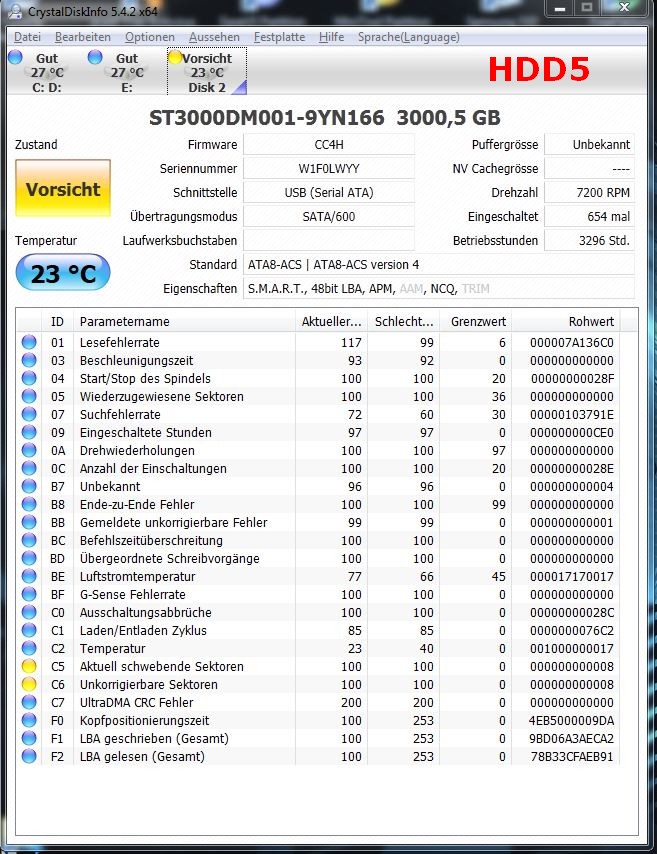Click blue status icon for Gemeldete unkorrigierbare Fehler
Image resolution: width=657 pixels, height=854 pixels.
tap(29, 522)
